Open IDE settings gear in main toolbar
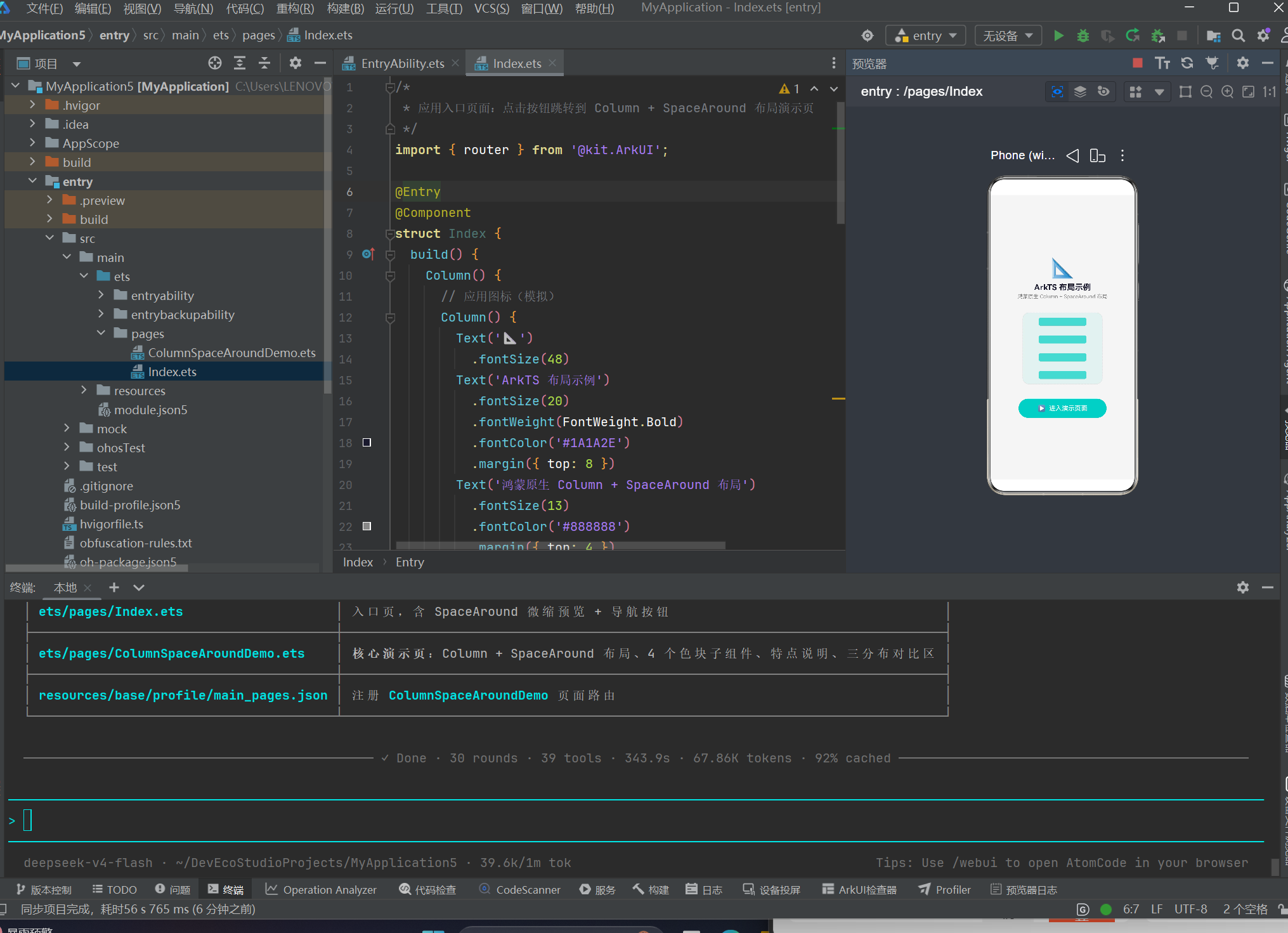Viewport: 1288px width, 933px height. coord(1263,36)
